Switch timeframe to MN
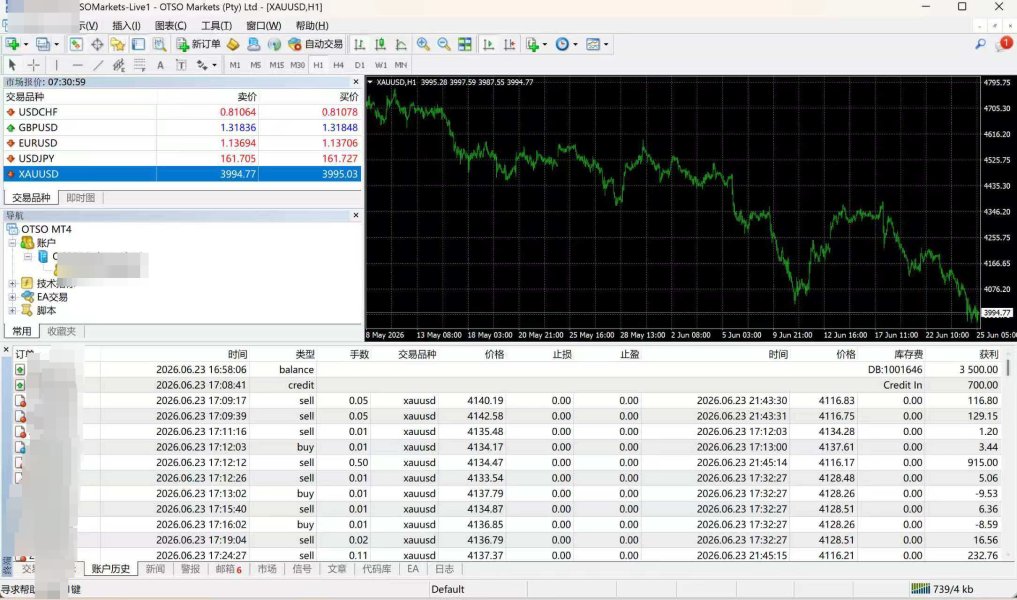Image resolution: width=1017 pixels, height=600 pixels. 401,65
